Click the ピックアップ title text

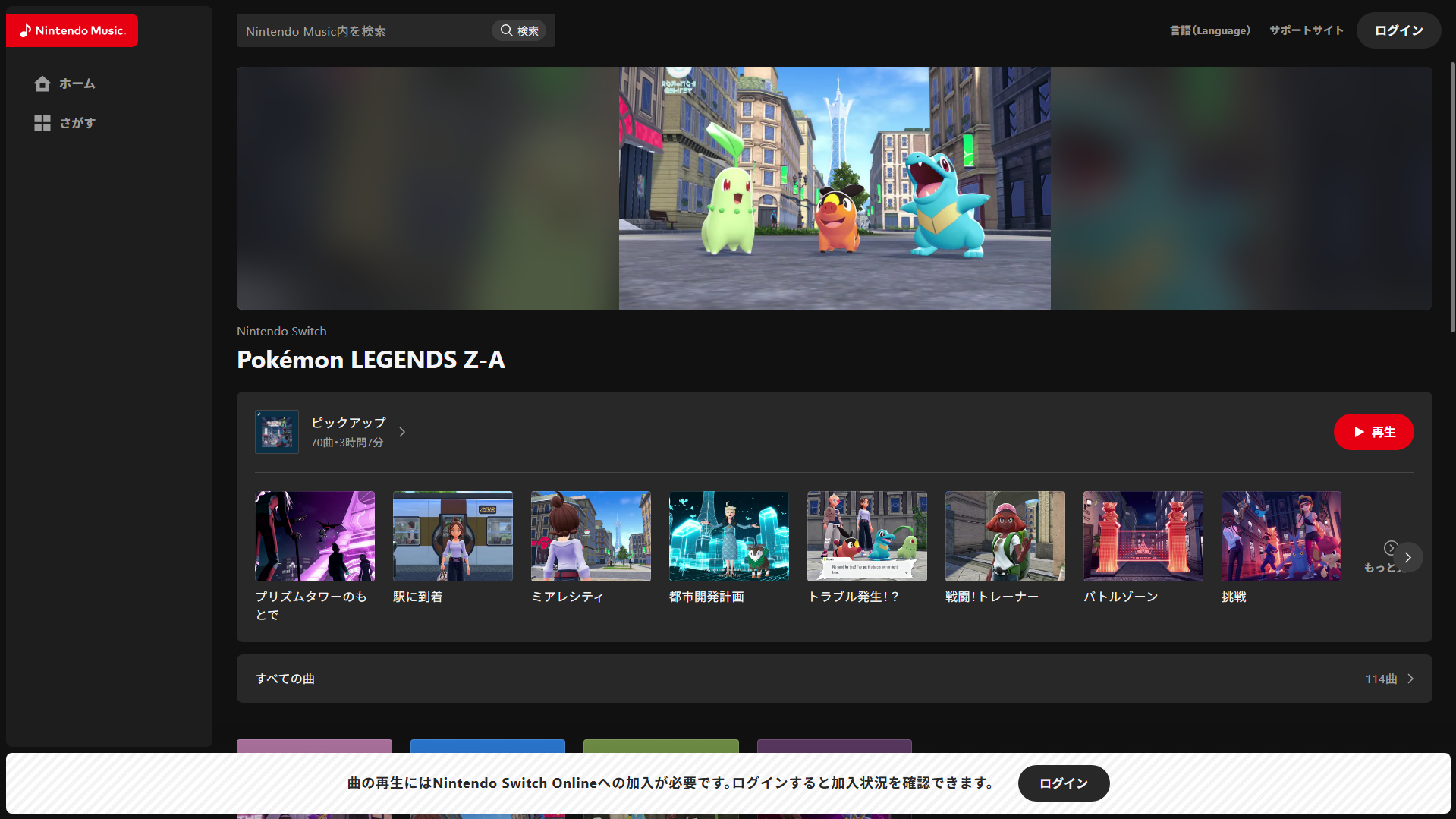[349, 423]
